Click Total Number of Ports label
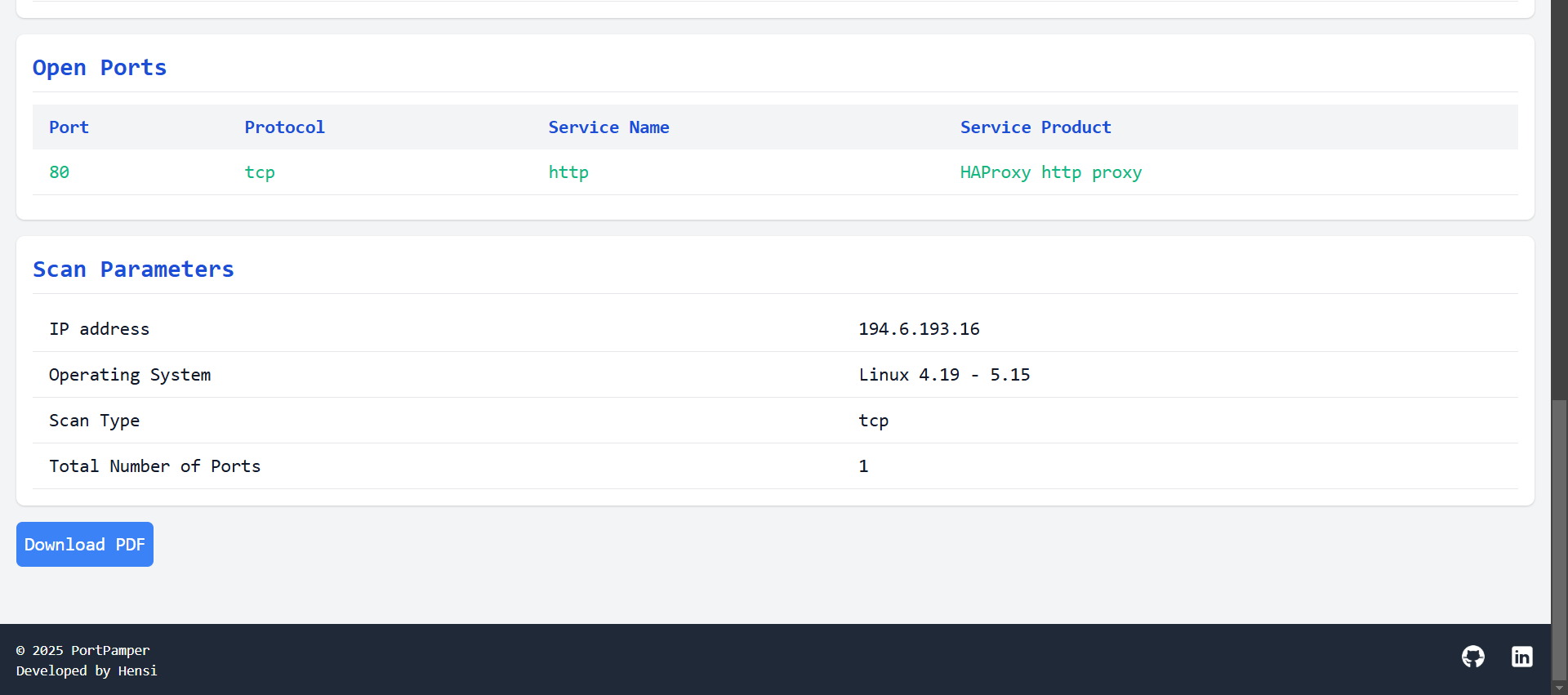This screenshot has width=1568, height=695. tap(155, 466)
